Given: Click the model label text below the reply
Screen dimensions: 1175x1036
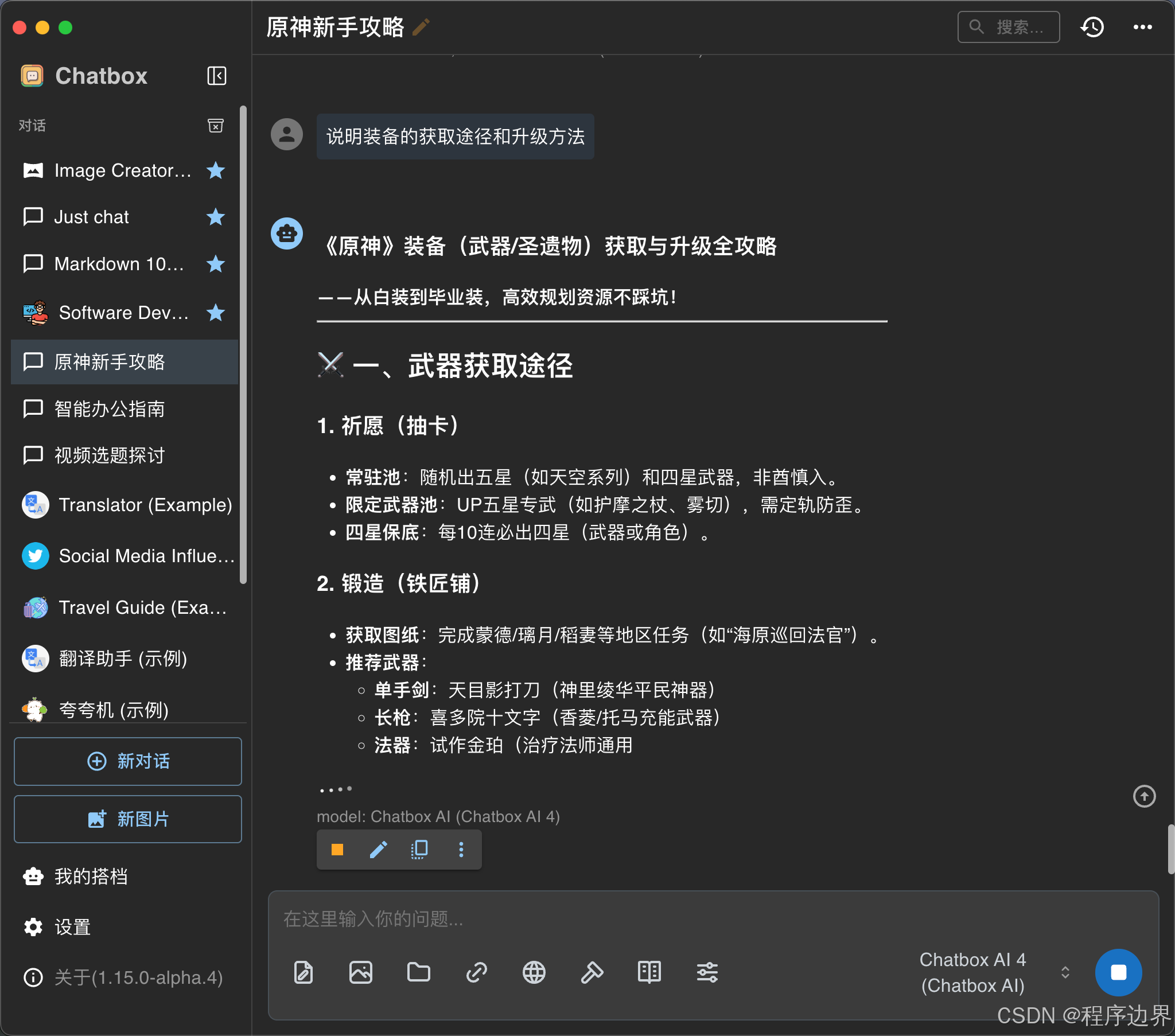Looking at the screenshot, I should (x=438, y=816).
